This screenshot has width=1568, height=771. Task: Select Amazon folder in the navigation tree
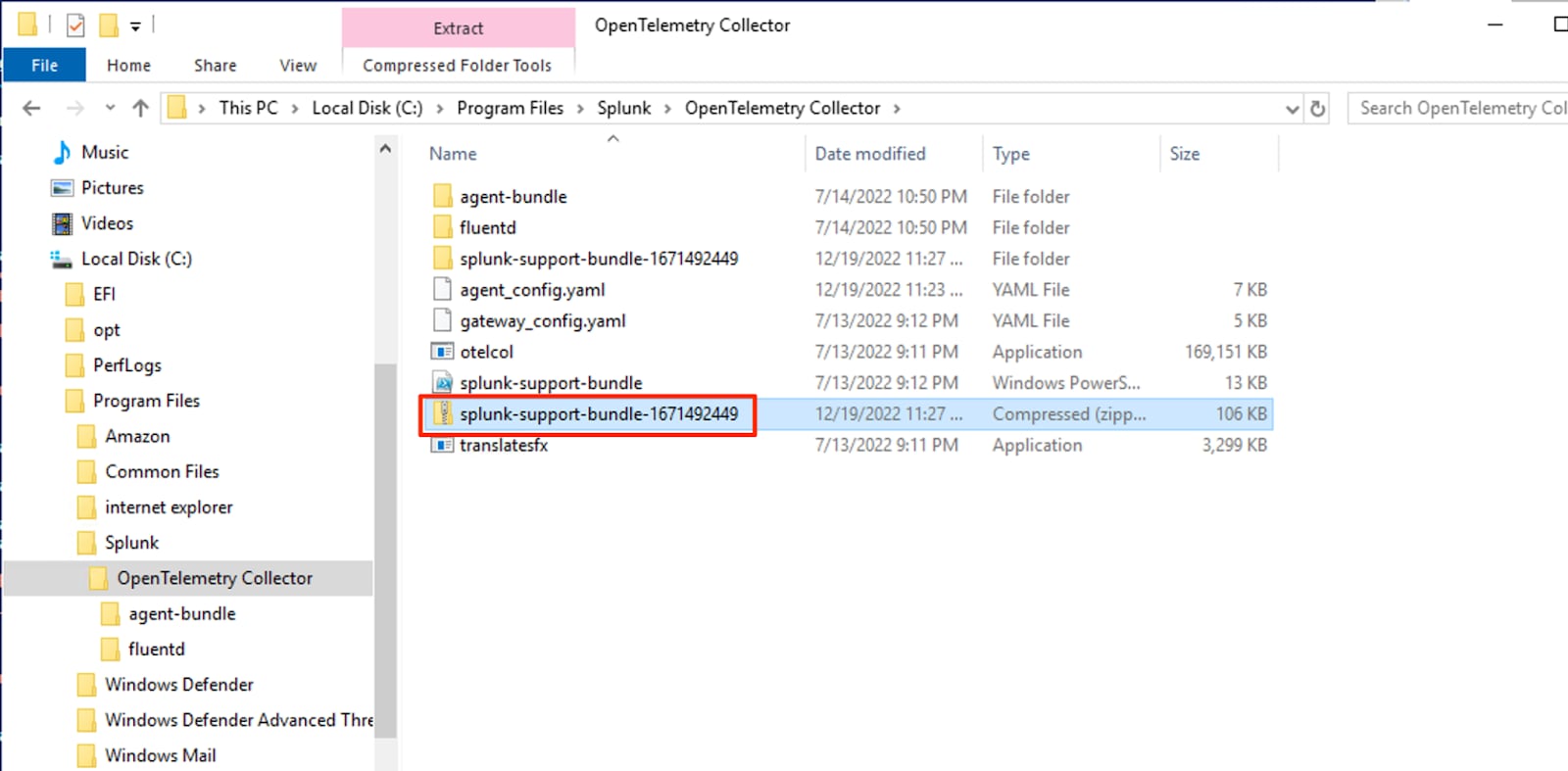137,437
